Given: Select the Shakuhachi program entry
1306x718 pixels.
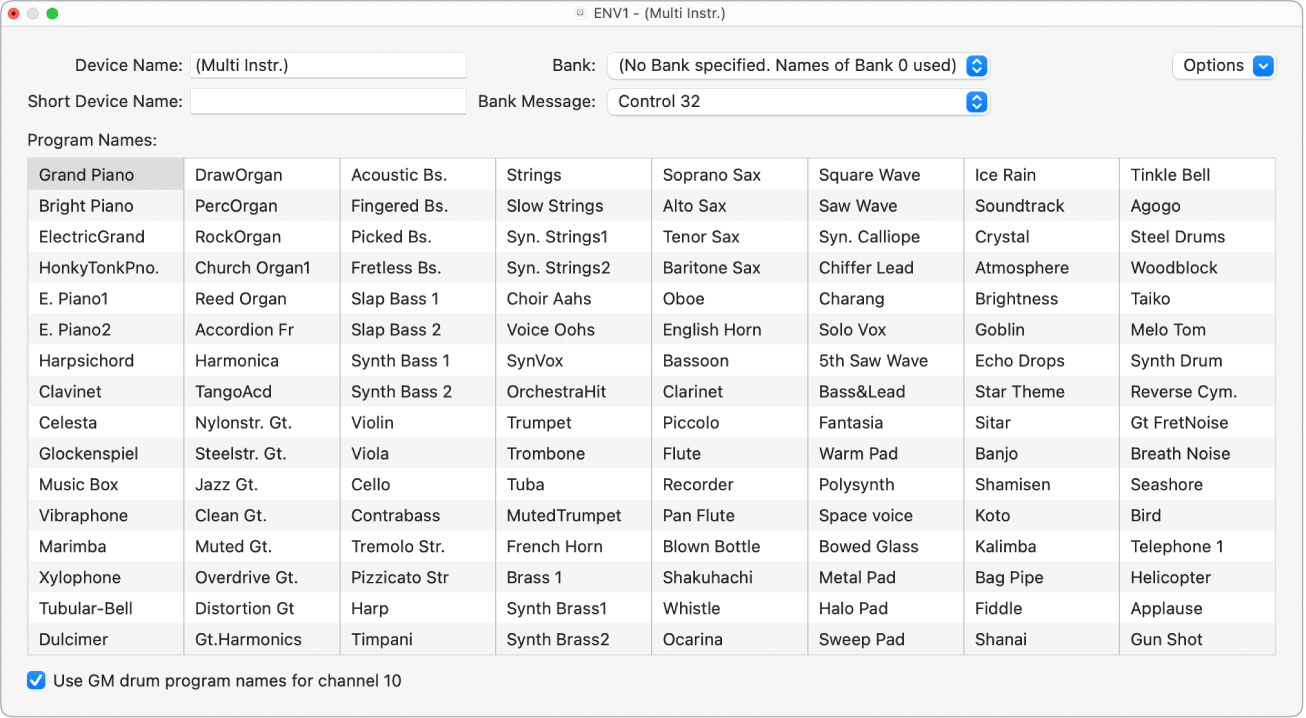Looking at the screenshot, I should coord(707,578).
